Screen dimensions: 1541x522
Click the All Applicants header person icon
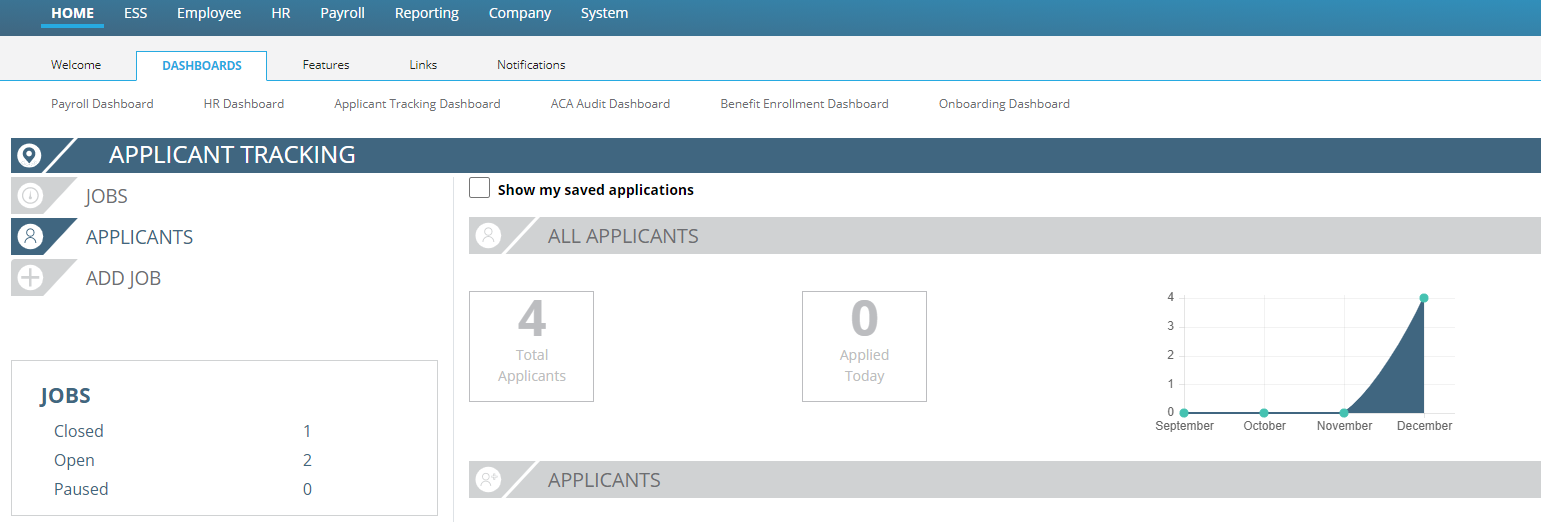click(488, 236)
